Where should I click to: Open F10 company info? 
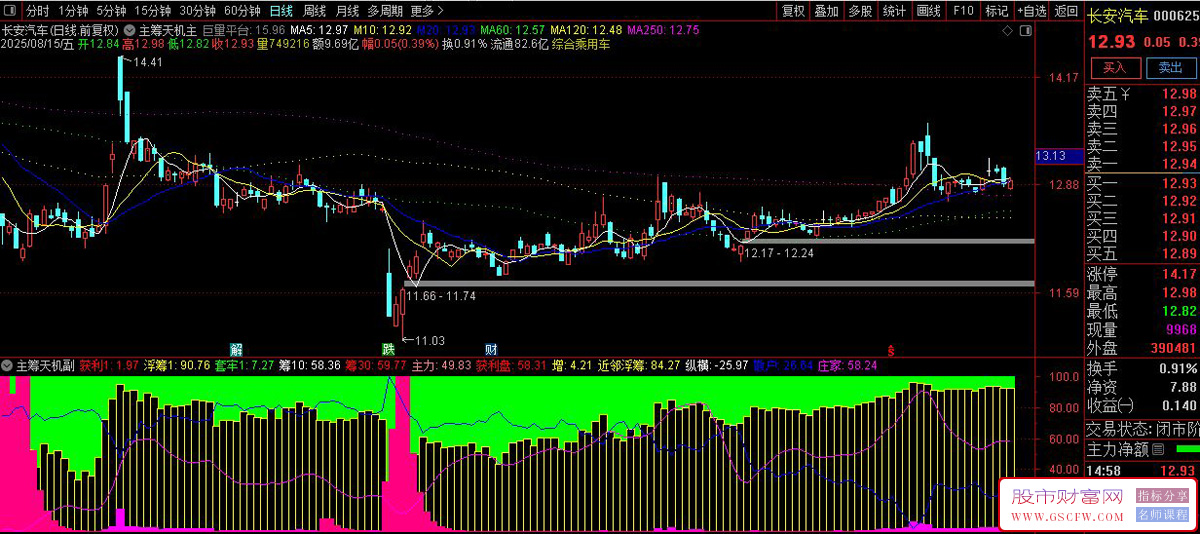[963, 11]
